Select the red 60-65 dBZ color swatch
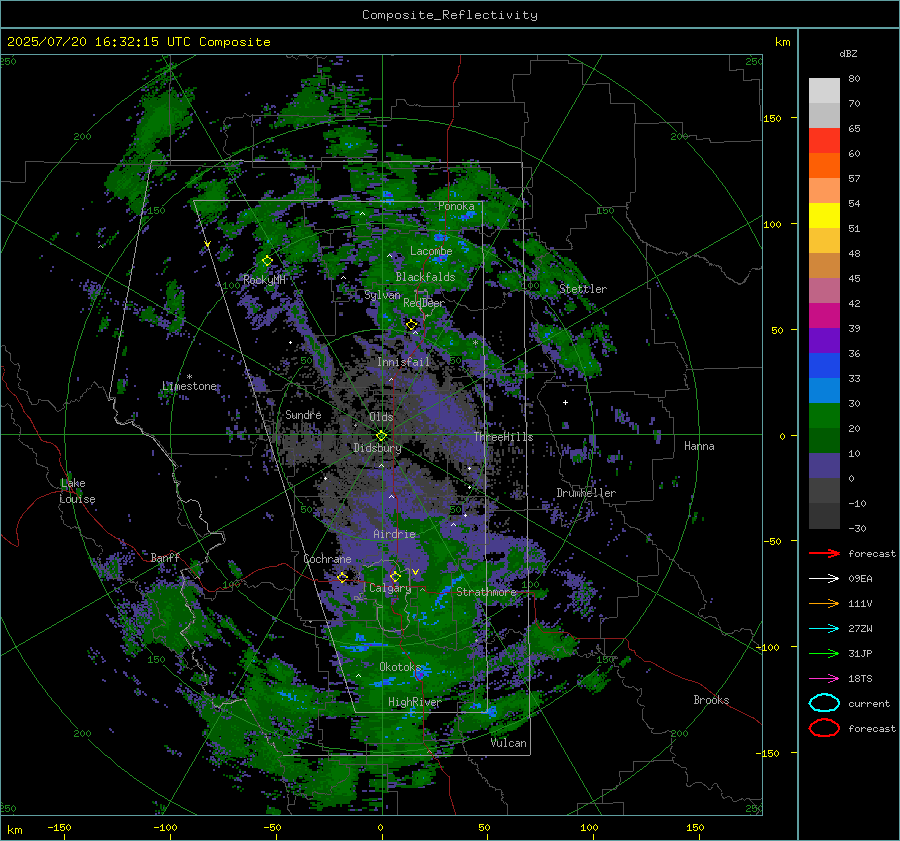900x841 pixels. pos(824,141)
